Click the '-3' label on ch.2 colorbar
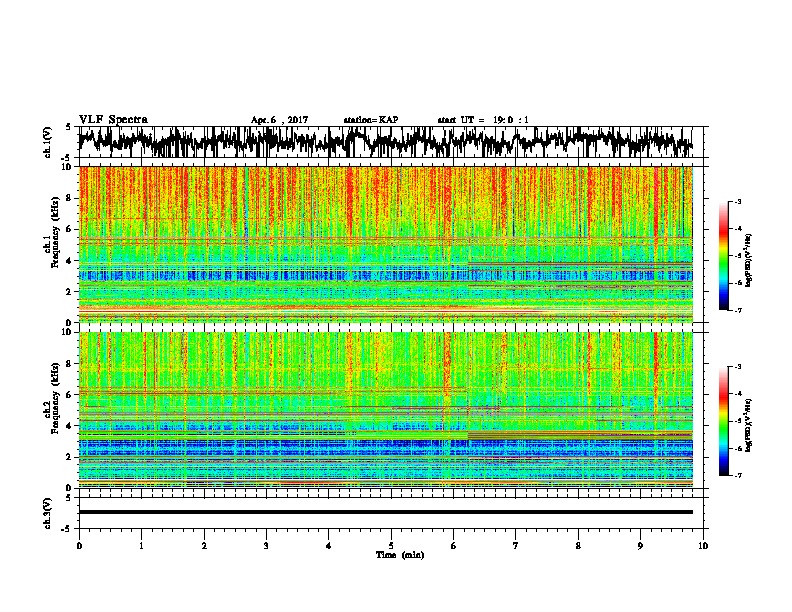This screenshot has height=612, width=792. click(x=737, y=367)
